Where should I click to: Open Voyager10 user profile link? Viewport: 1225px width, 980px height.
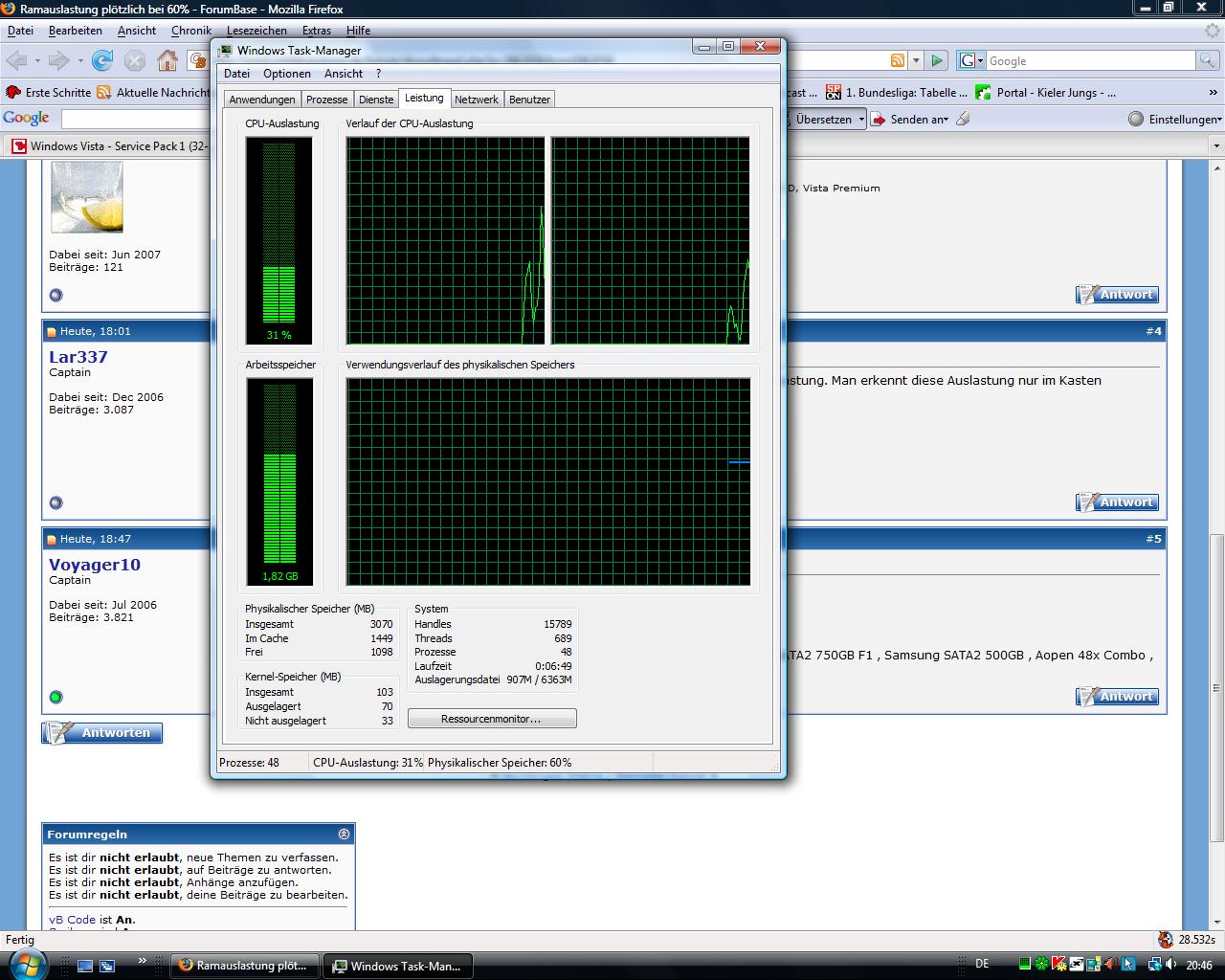pyautogui.click(x=95, y=565)
